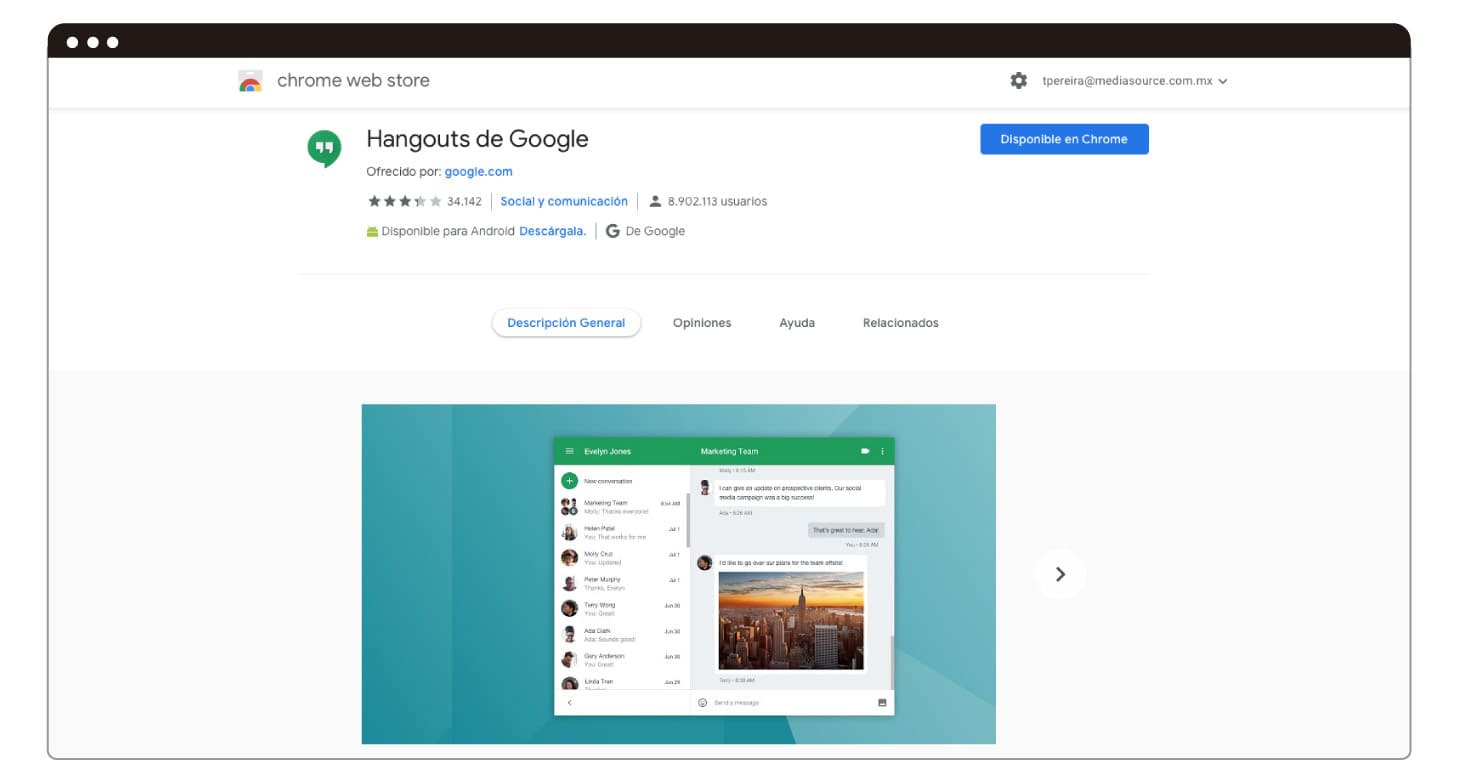
Task: Click the Descárgala Android link
Action: coord(552,231)
